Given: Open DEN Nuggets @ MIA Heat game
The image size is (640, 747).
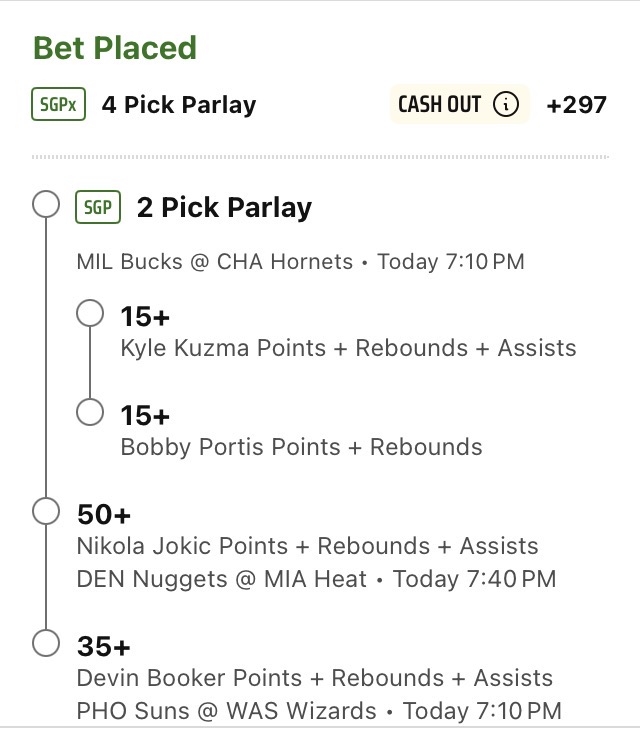Looking at the screenshot, I should (222, 579).
